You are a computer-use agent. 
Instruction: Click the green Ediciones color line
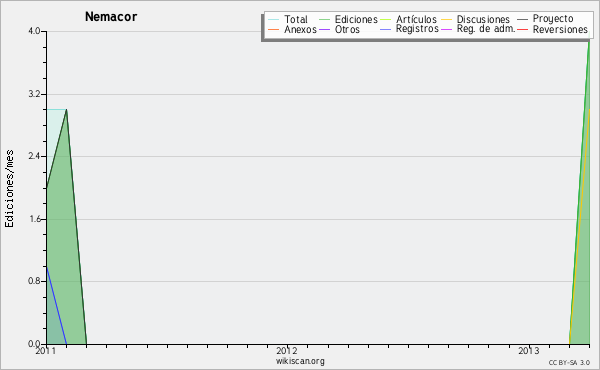[324, 19]
